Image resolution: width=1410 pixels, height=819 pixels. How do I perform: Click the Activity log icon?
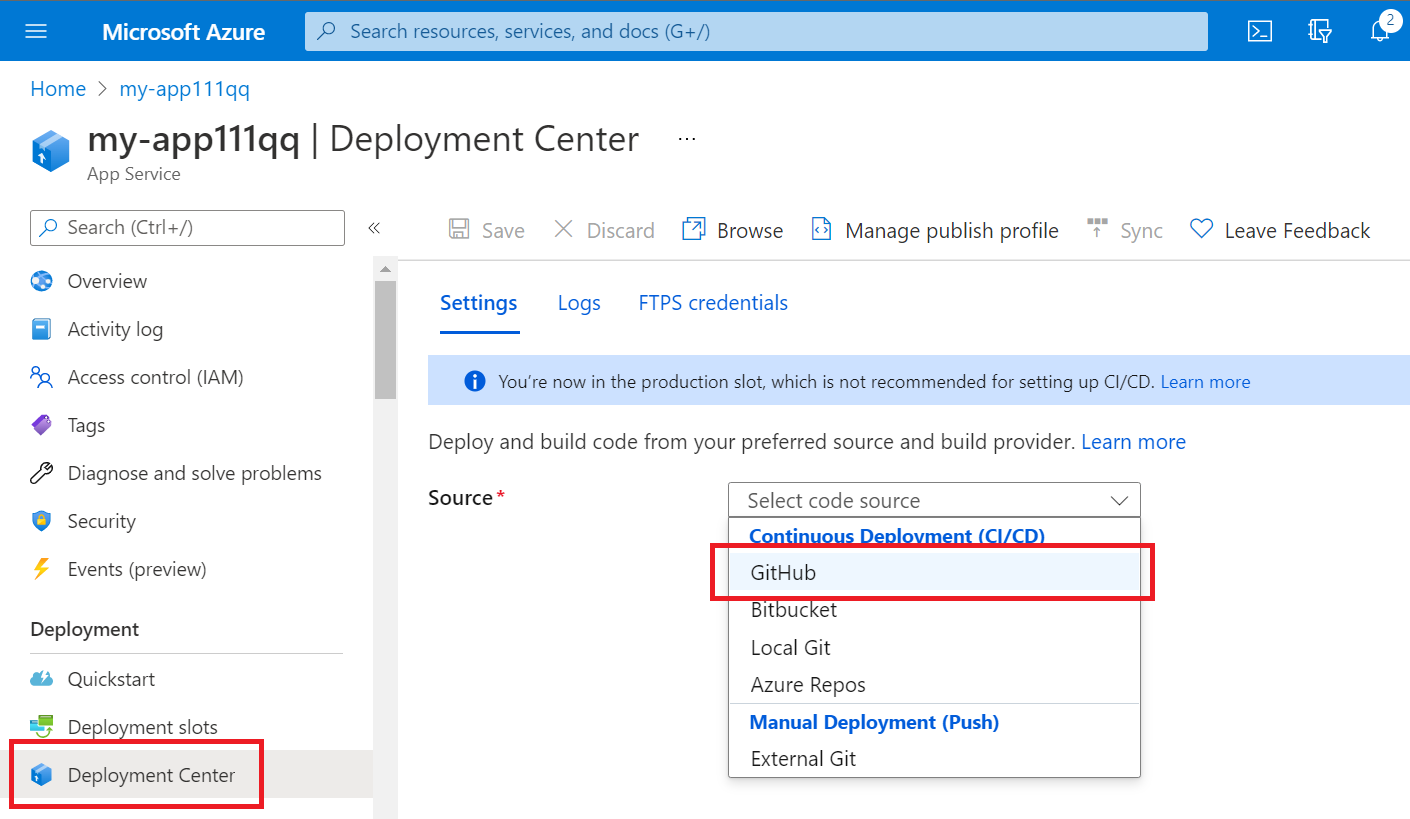pos(41,329)
